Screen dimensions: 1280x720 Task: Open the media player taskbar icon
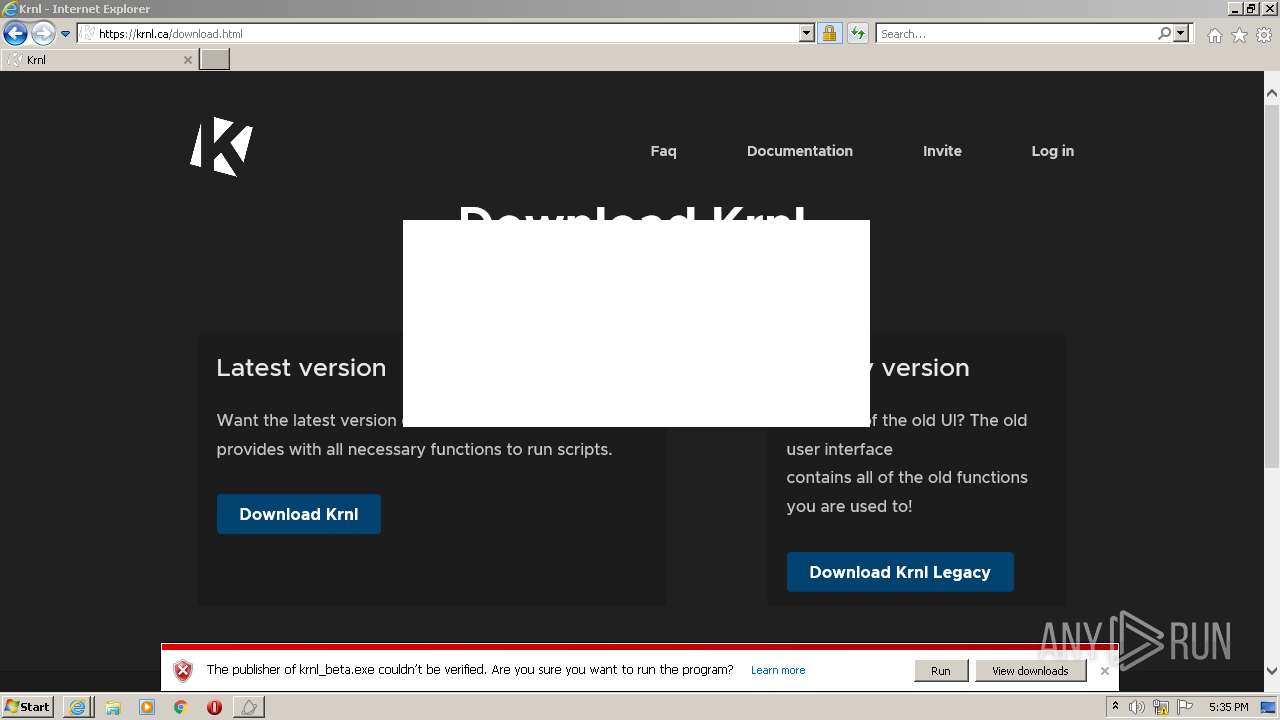point(147,707)
